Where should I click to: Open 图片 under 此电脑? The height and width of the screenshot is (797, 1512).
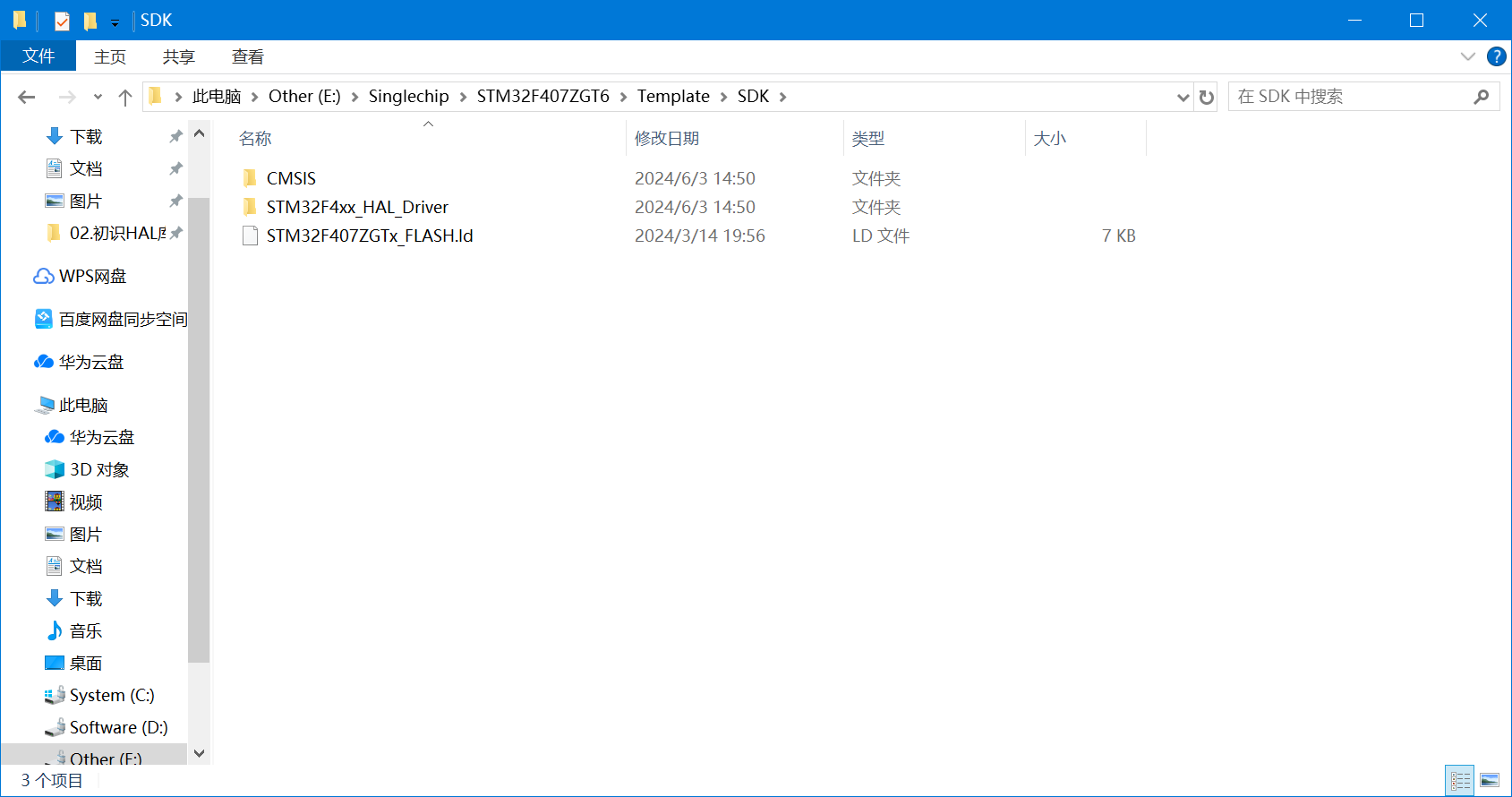(86, 534)
